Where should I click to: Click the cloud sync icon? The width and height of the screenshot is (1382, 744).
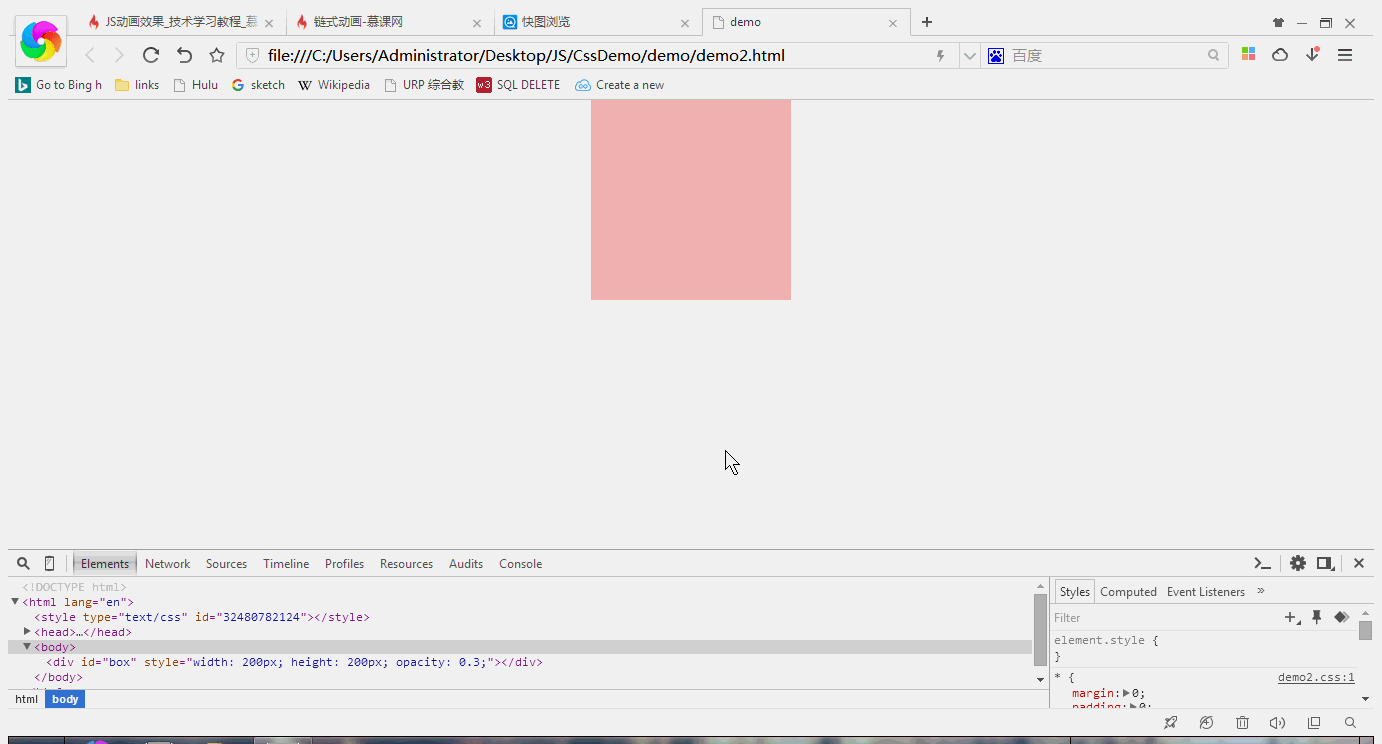pyautogui.click(x=1280, y=55)
